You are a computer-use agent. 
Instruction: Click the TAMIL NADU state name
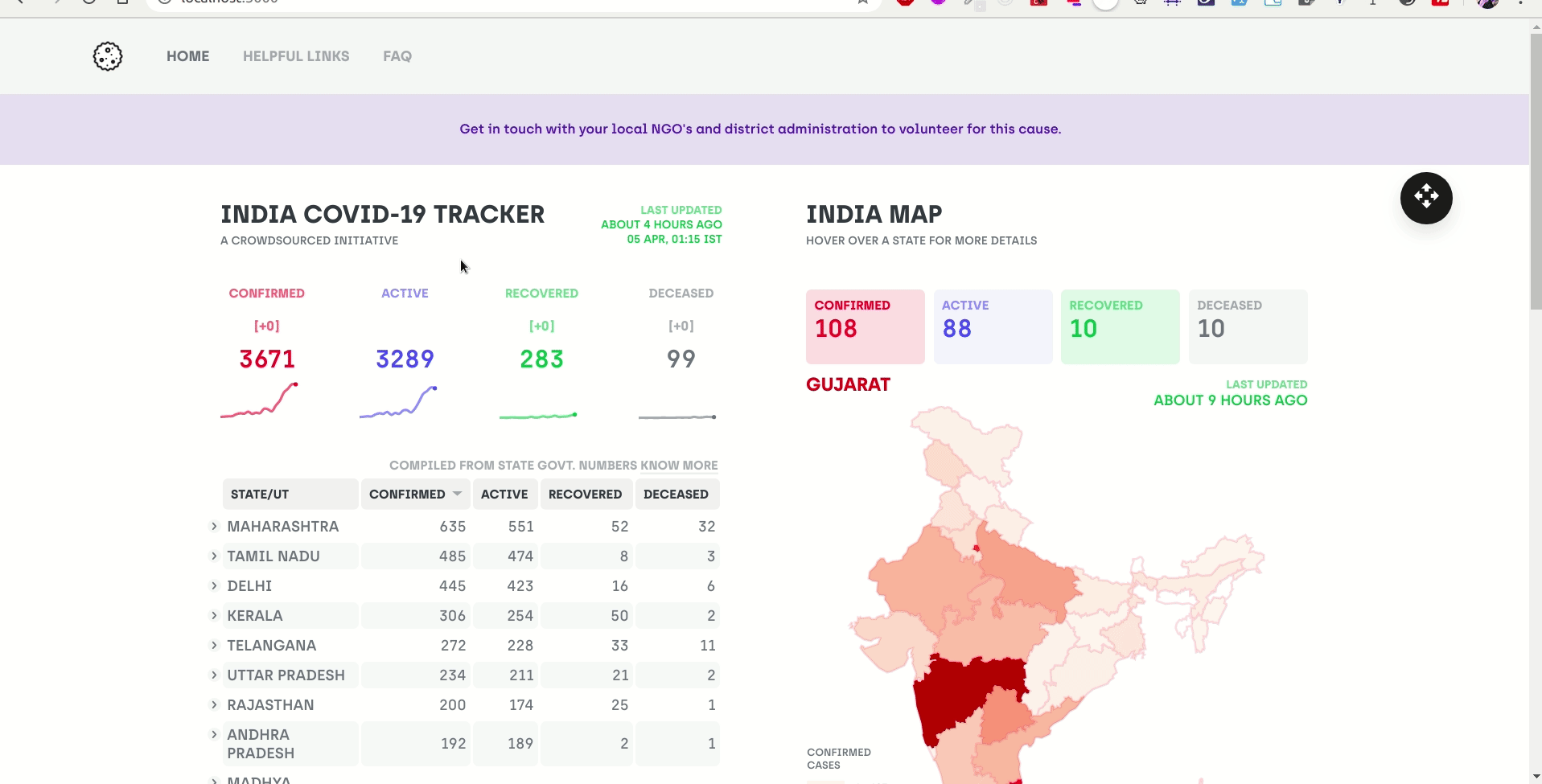coord(273,556)
